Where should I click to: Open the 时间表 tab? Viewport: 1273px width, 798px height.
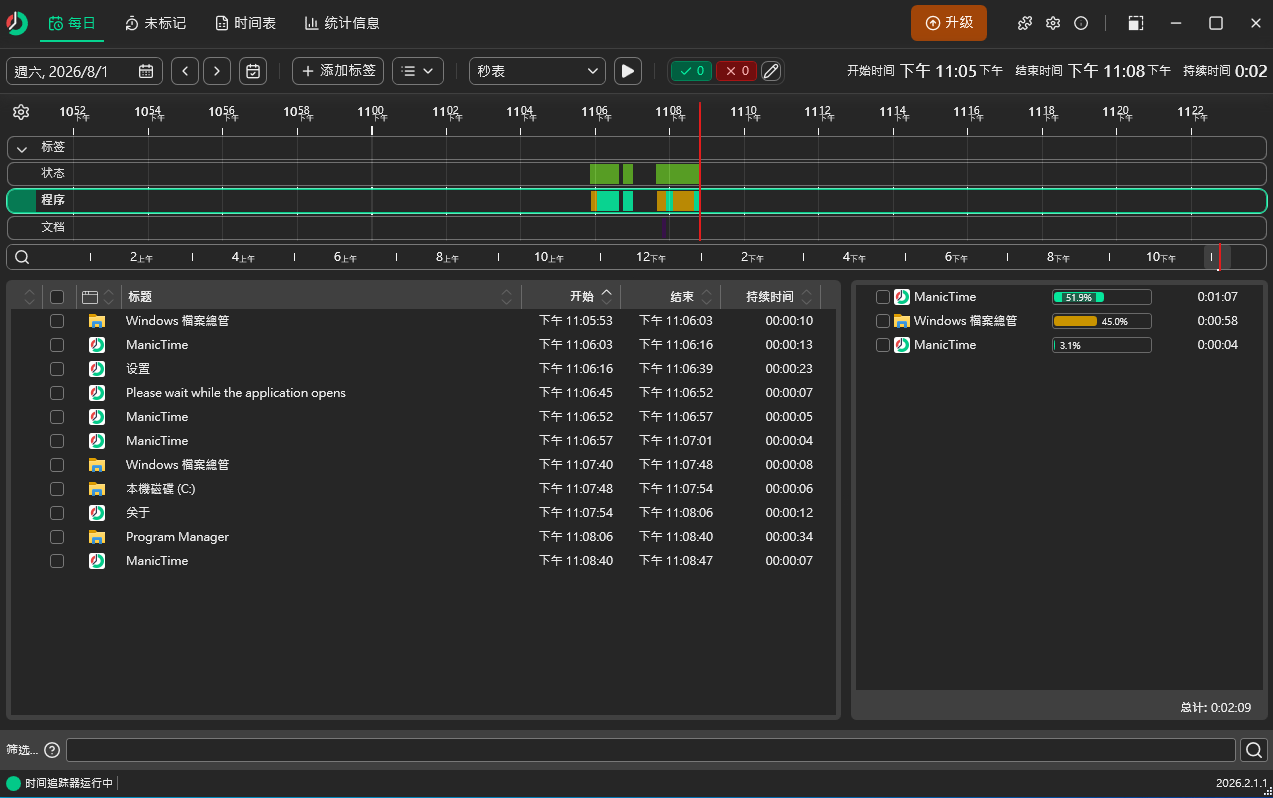point(245,23)
